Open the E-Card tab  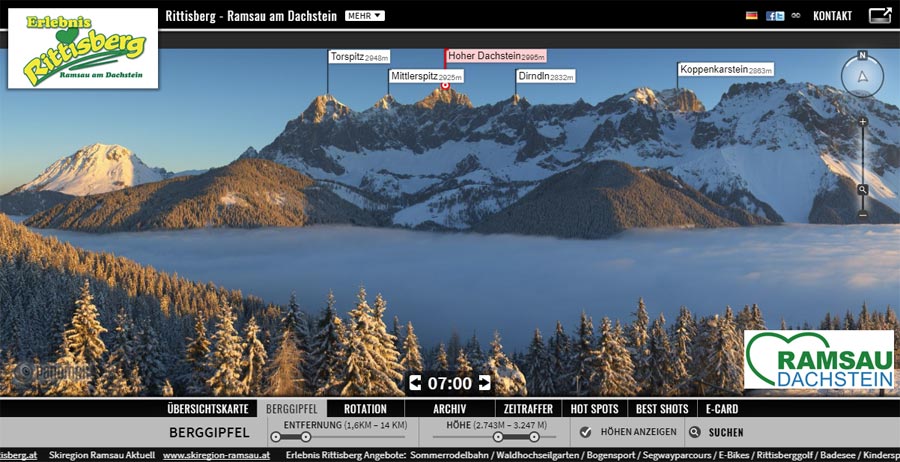tap(721, 409)
